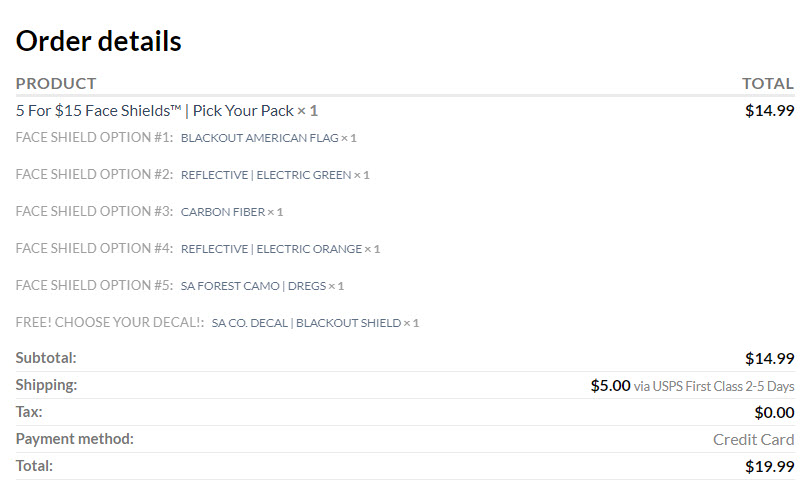The image size is (811, 492).
Task: Click the Face Shield Option #4 label
Action: pyautogui.click(x=94, y=248)
